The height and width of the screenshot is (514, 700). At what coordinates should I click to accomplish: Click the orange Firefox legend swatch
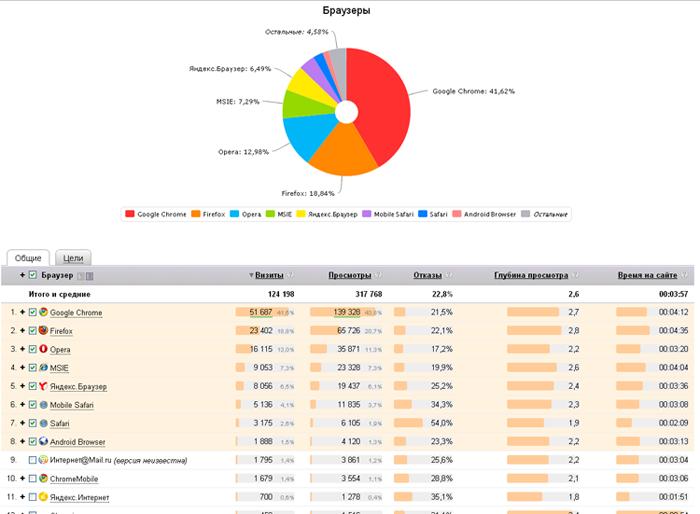tap(196, 214)
